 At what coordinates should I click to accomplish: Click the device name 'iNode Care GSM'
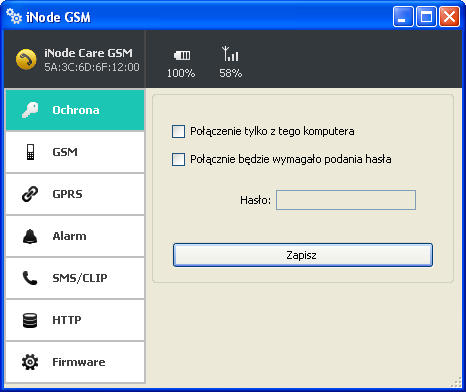click(88, 53)
